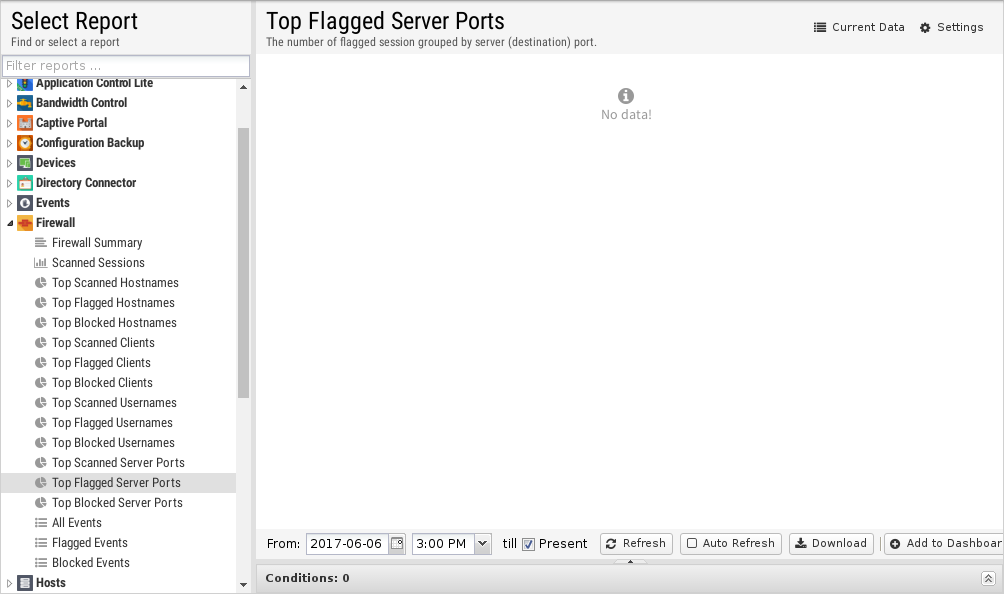Open the Current Data view
Viewport: 1004px width, 594px height.
[x=859, y=28]
